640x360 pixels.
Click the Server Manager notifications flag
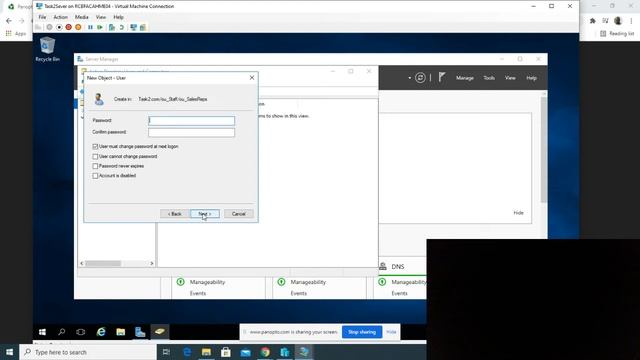point(442,77)
